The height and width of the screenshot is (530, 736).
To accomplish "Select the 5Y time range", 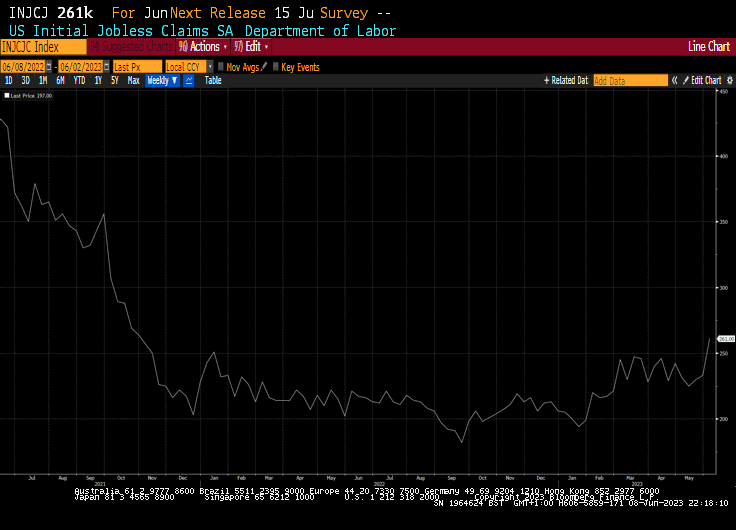I will 115,80.
